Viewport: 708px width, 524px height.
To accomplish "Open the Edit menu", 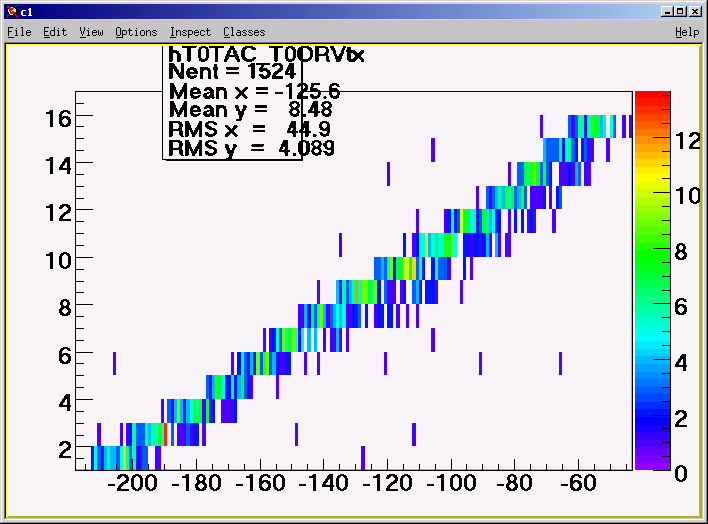I will [55, 32].
